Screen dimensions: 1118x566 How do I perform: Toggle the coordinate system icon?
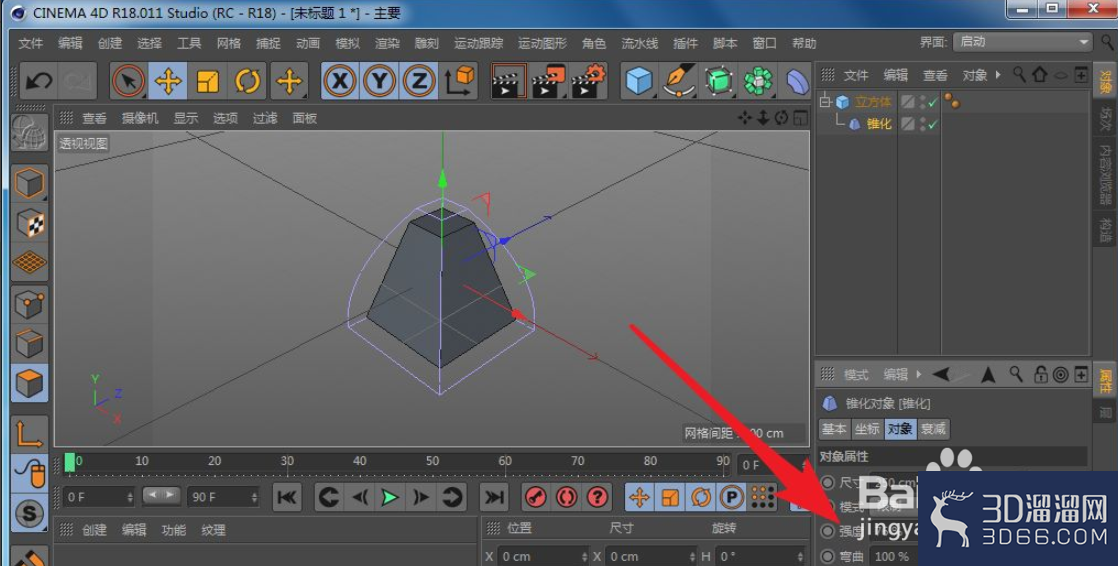460,81
